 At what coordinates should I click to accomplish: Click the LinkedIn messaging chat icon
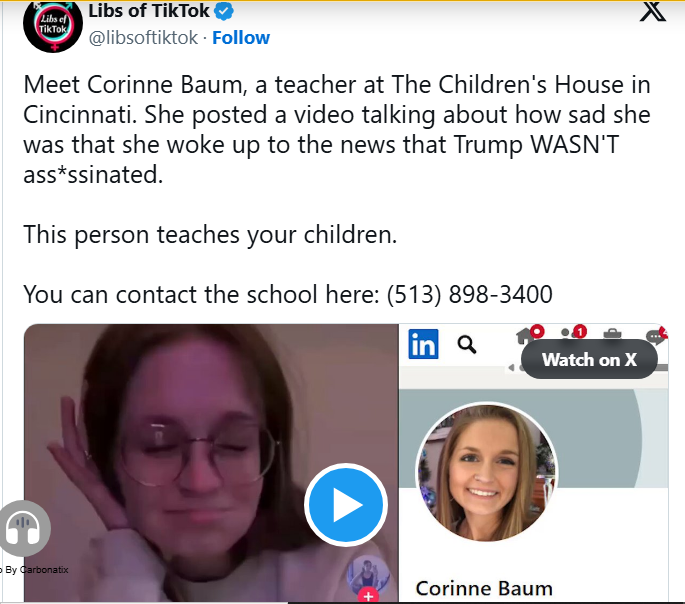(657, 336)
